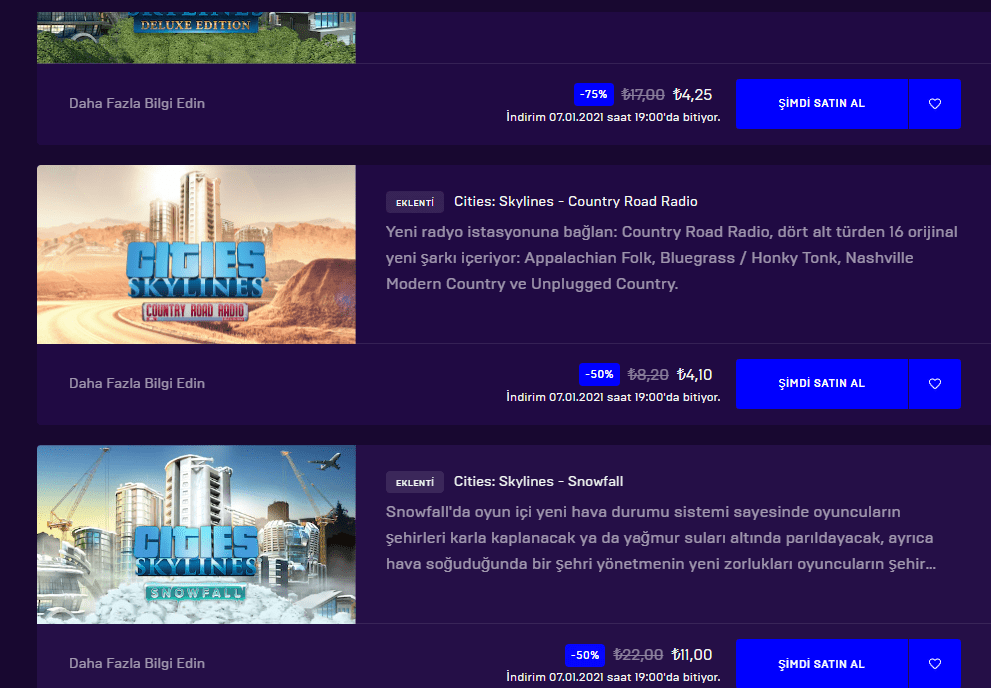991x688 pixels.
Task: Add Country Road Radio to wishlist heart
Action: (935, 383)
